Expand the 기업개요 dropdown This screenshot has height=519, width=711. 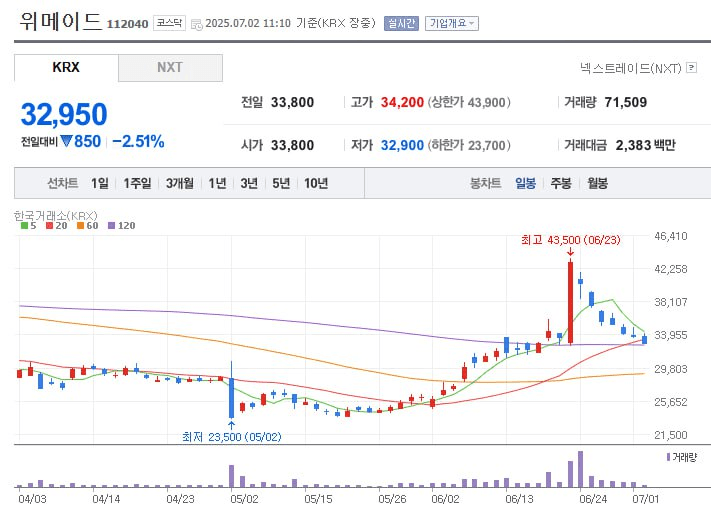point(452,24)
